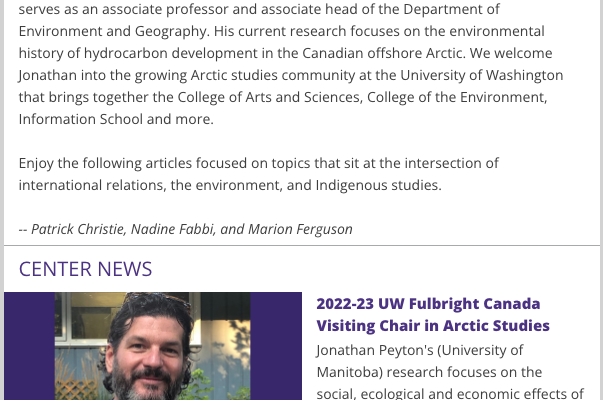The width and height of the screenshot is (603, 400).
Task: Click the horizontal divider above CENTER NEWS
Action: [x=302, y=245]
